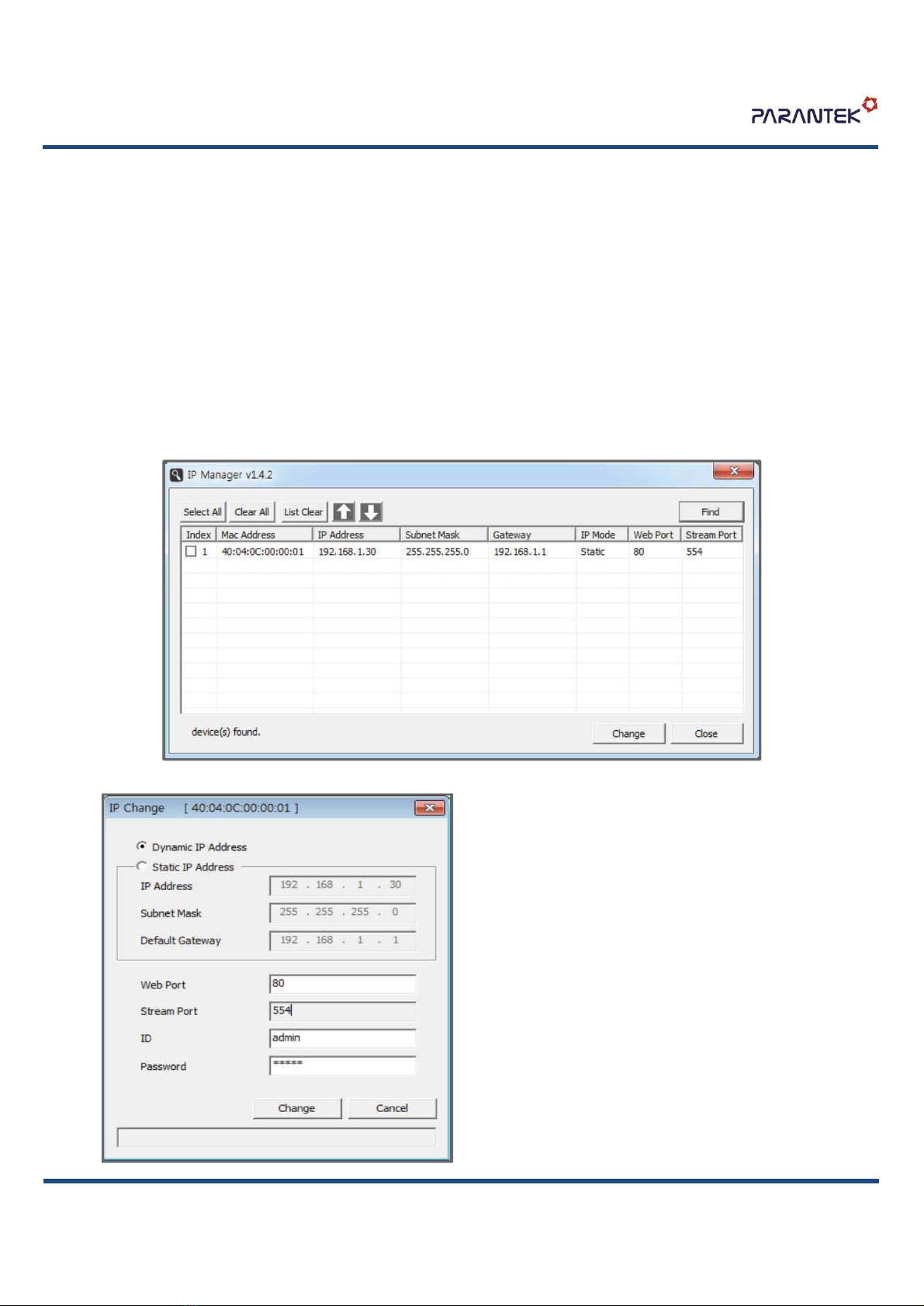Focus the ID field containing admin
924x1306 pixels.
(343, 1038)
